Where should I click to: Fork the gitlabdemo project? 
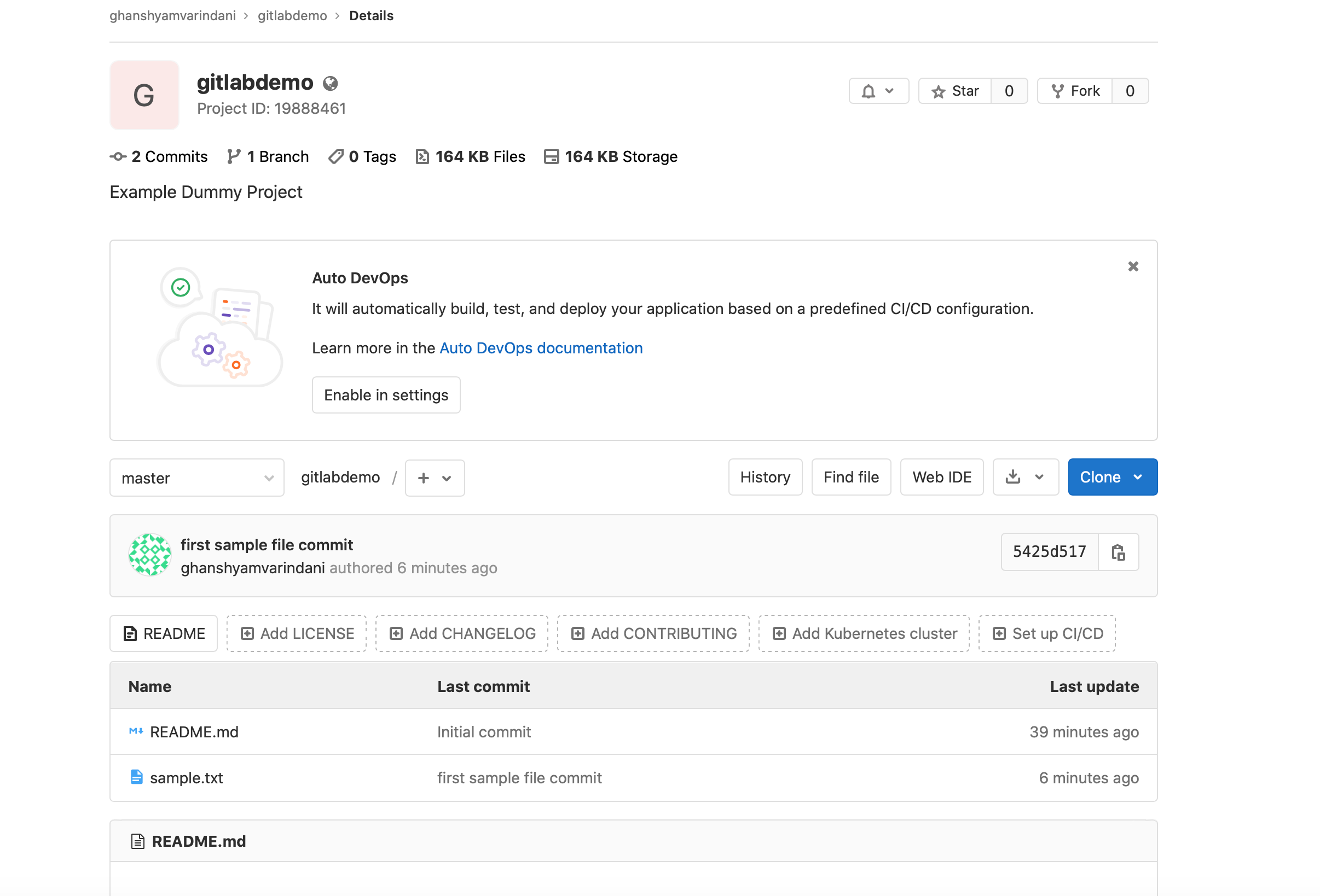point(1075,91)
